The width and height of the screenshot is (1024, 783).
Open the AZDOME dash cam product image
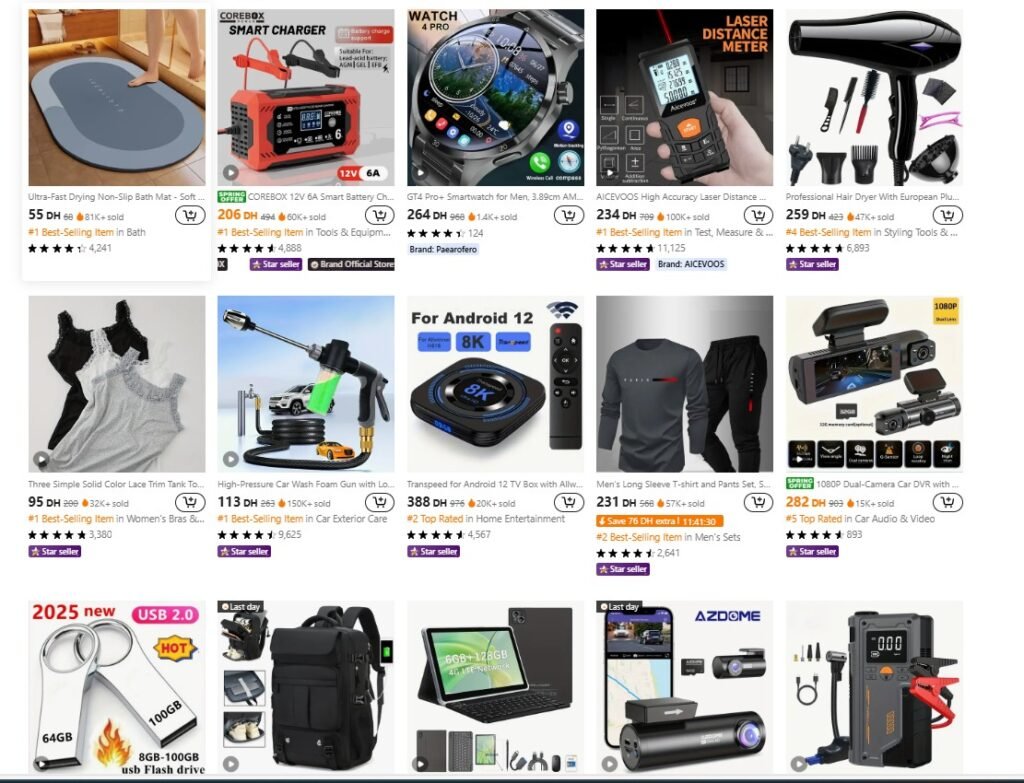pyautogui.click(x=684, y=687)
